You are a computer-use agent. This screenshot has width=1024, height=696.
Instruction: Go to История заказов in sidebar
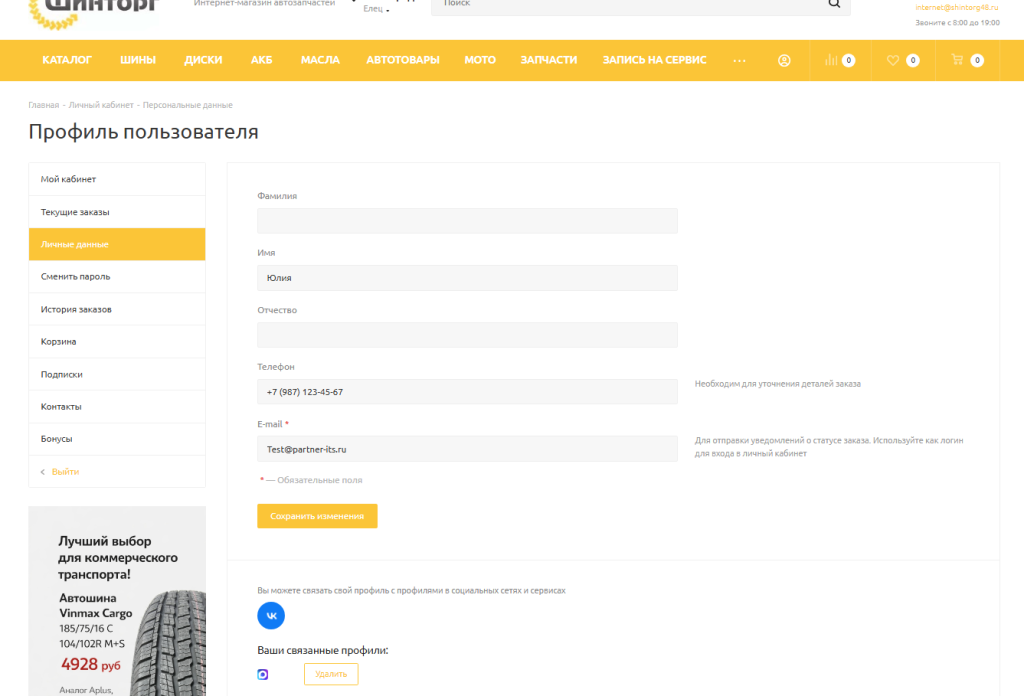pos(117,309)
